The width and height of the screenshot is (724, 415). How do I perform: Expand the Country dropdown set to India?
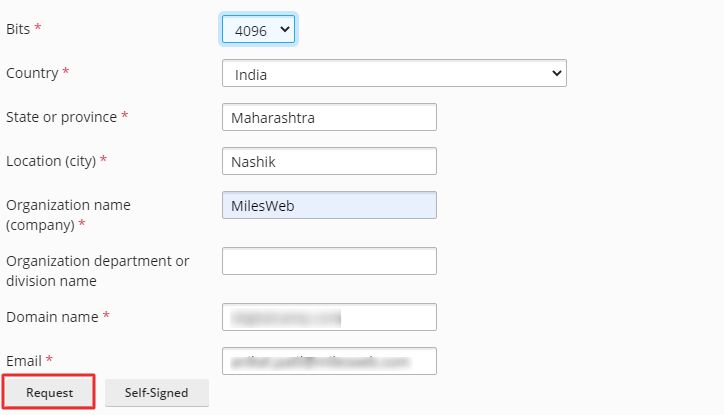click(x=393, y=74)
